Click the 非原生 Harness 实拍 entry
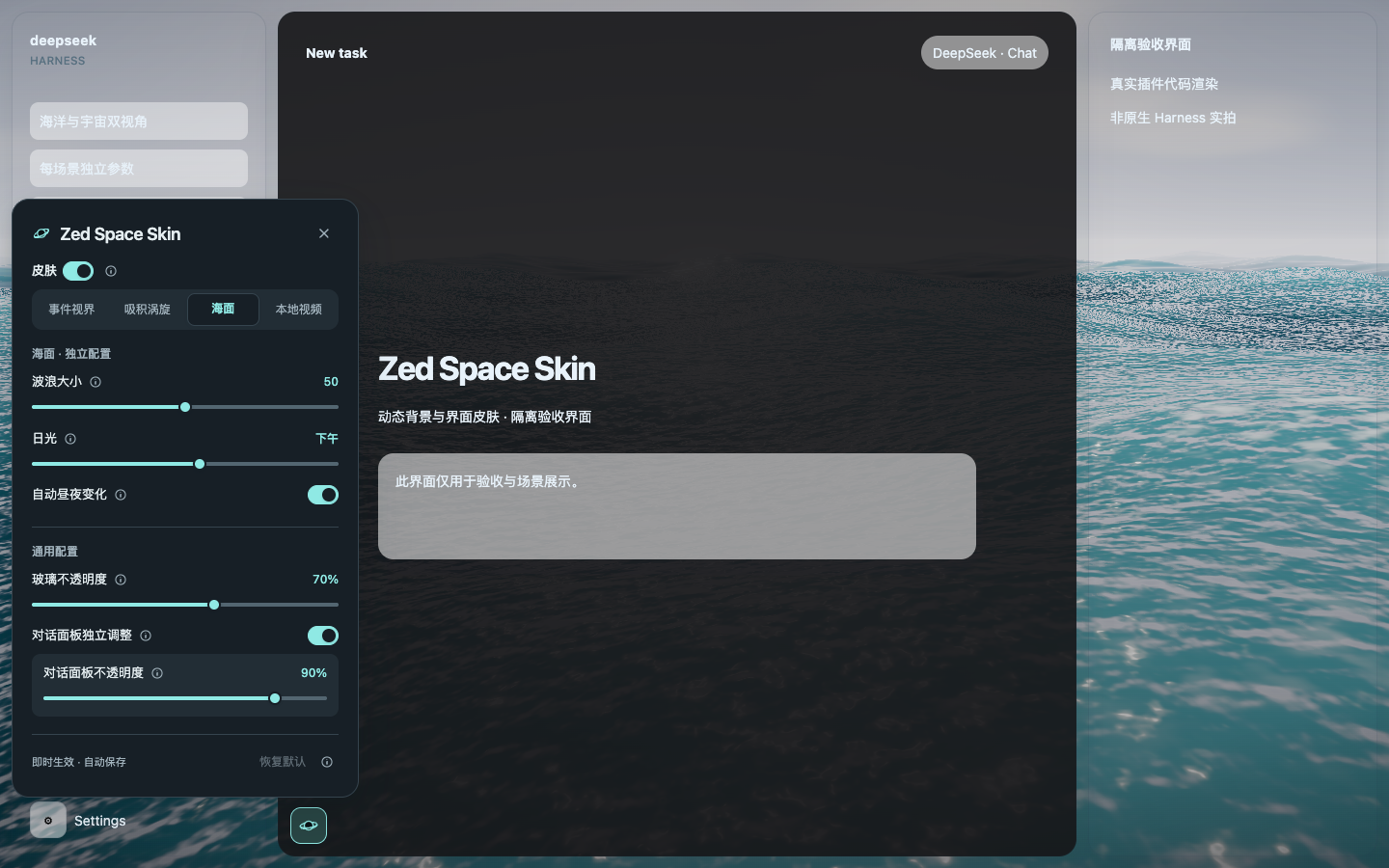 1173,118
